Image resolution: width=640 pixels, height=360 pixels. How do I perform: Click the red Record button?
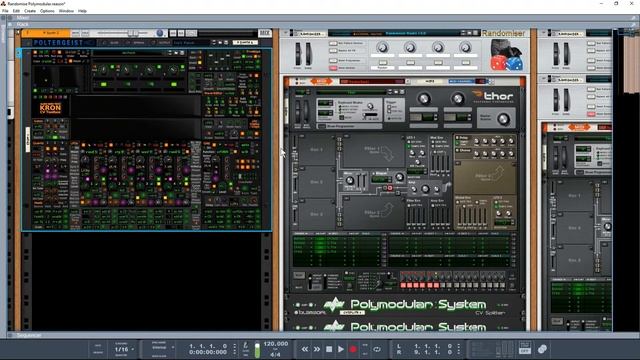coord(353,349)
